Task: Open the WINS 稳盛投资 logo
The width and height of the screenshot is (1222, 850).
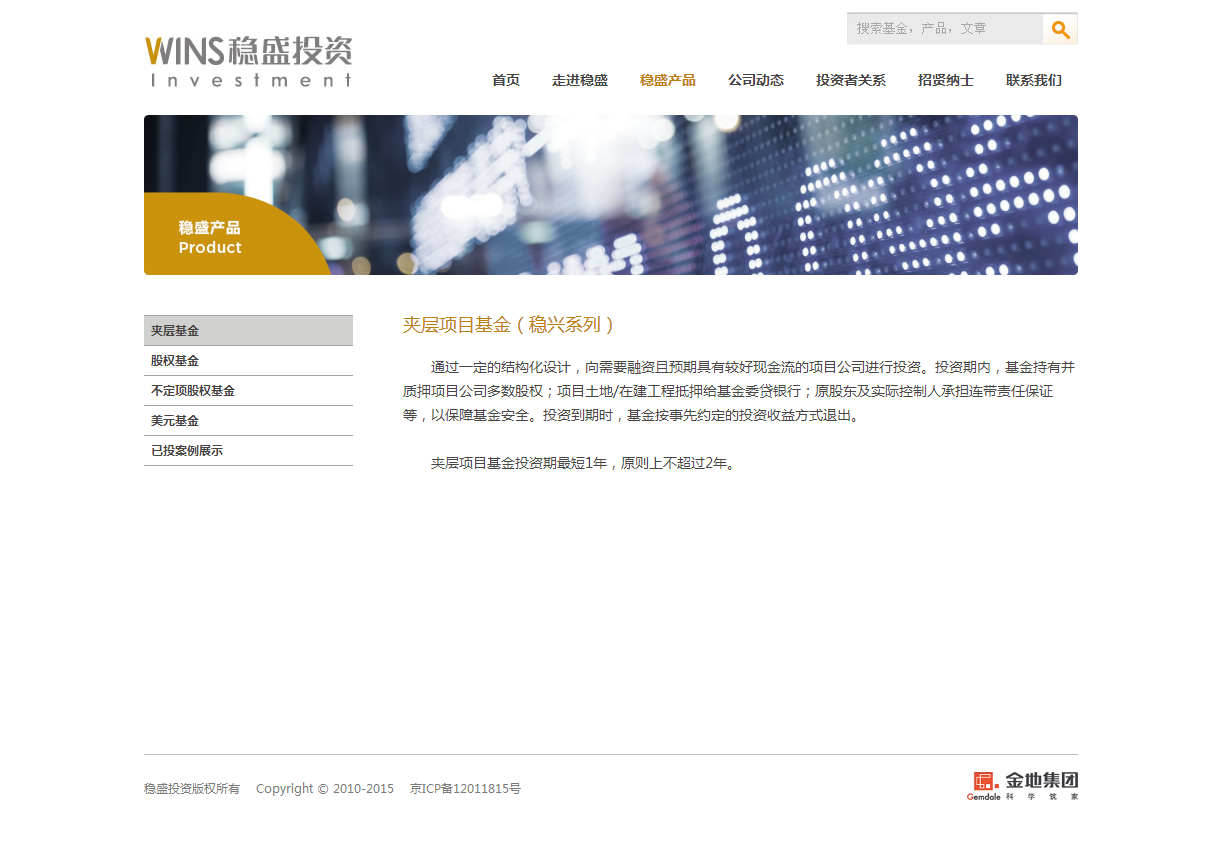Action: 248,61
